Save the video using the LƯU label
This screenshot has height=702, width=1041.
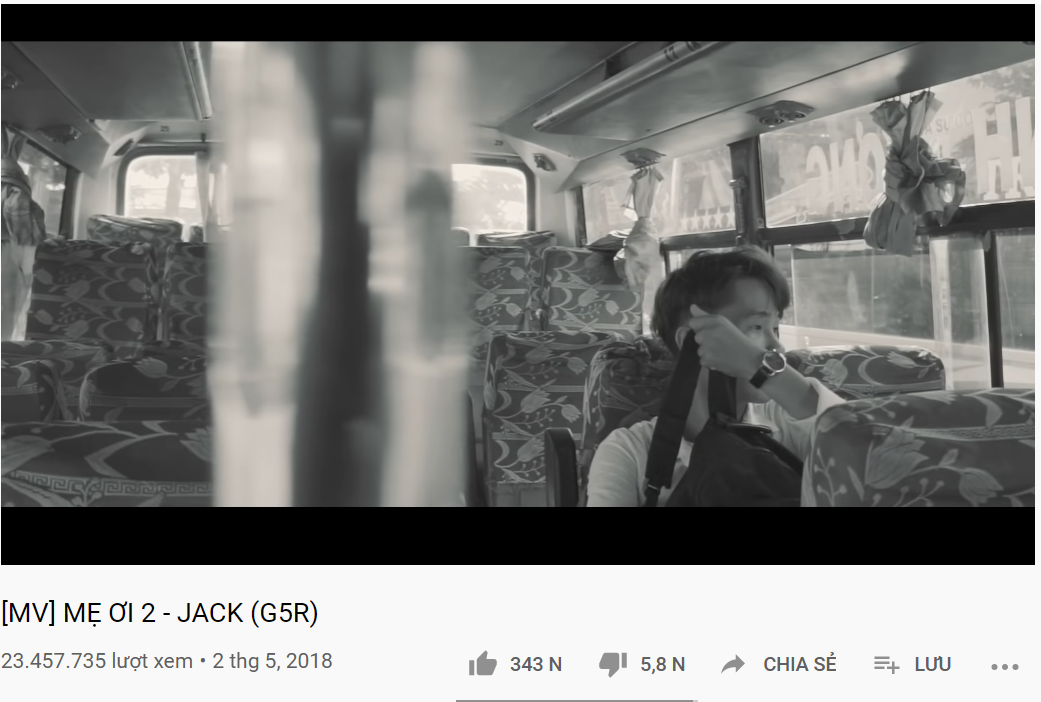(932, 664)
